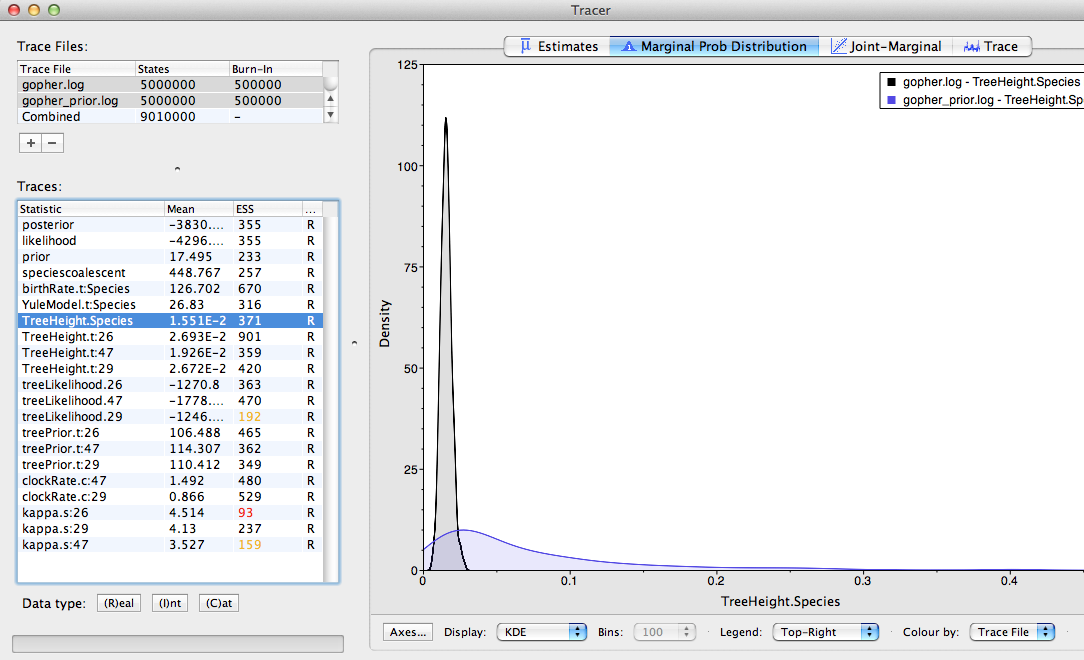
Task: Set data type to (C)at
Action: coord(218,603)
